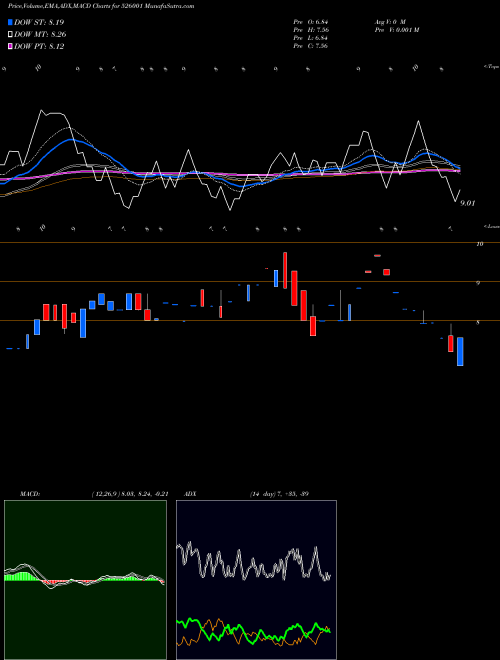Click the 8 price axis label
Screen dimensions: 500x660
click(478, 322)
